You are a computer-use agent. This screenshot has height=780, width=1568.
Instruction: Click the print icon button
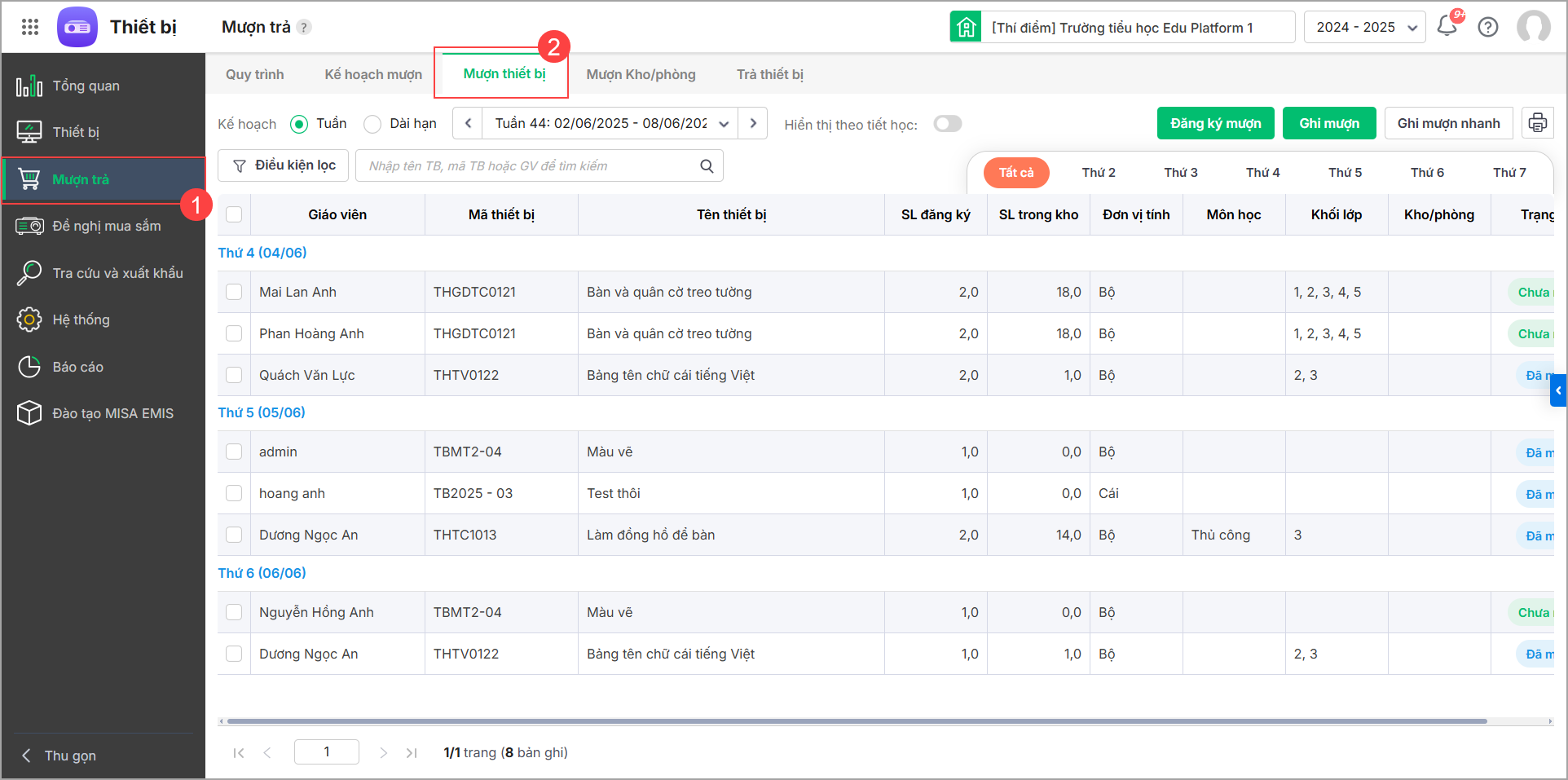(x=1537, y=123)
